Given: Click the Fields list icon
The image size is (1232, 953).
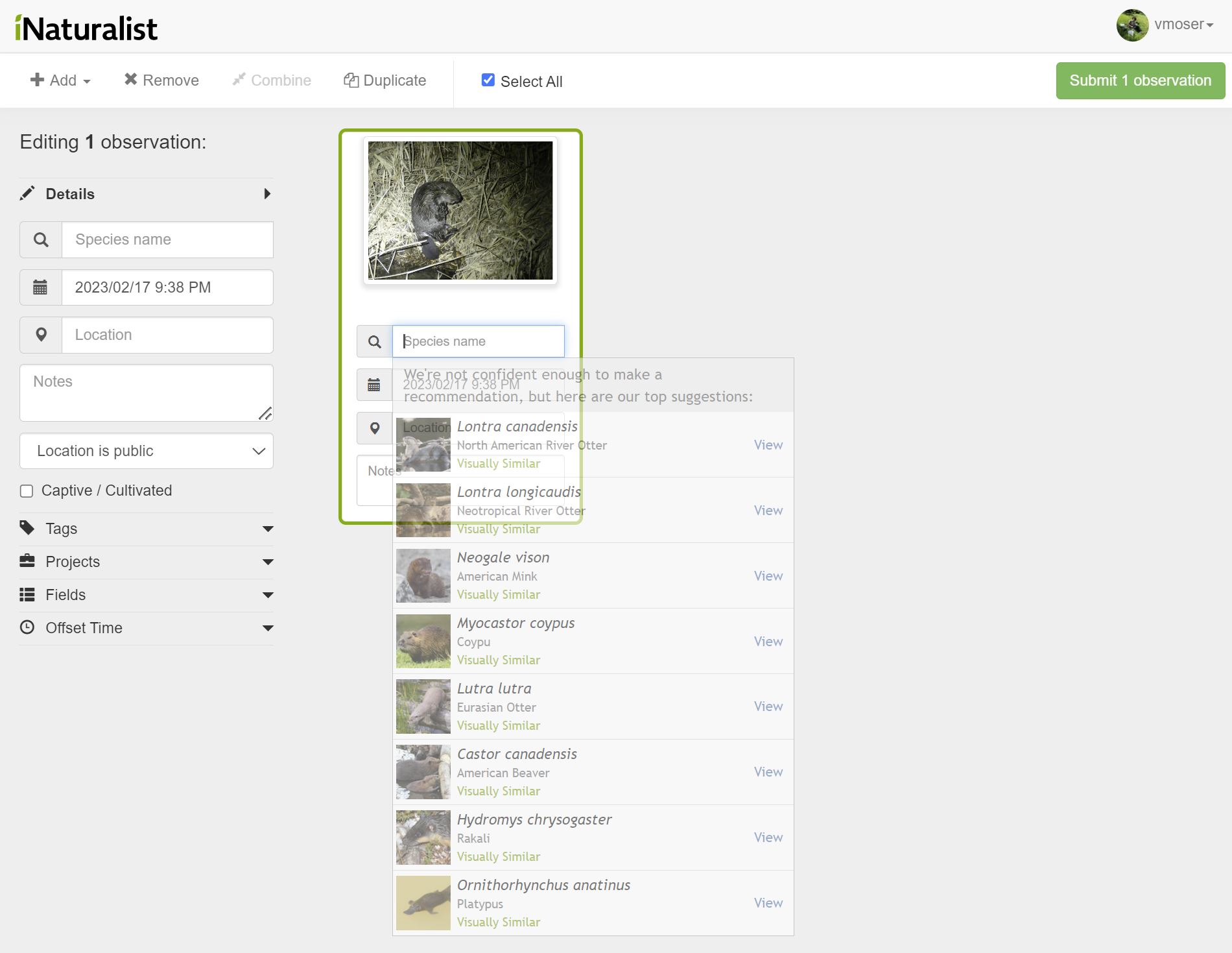Looking at the screenshot, I should coord(27,594).
